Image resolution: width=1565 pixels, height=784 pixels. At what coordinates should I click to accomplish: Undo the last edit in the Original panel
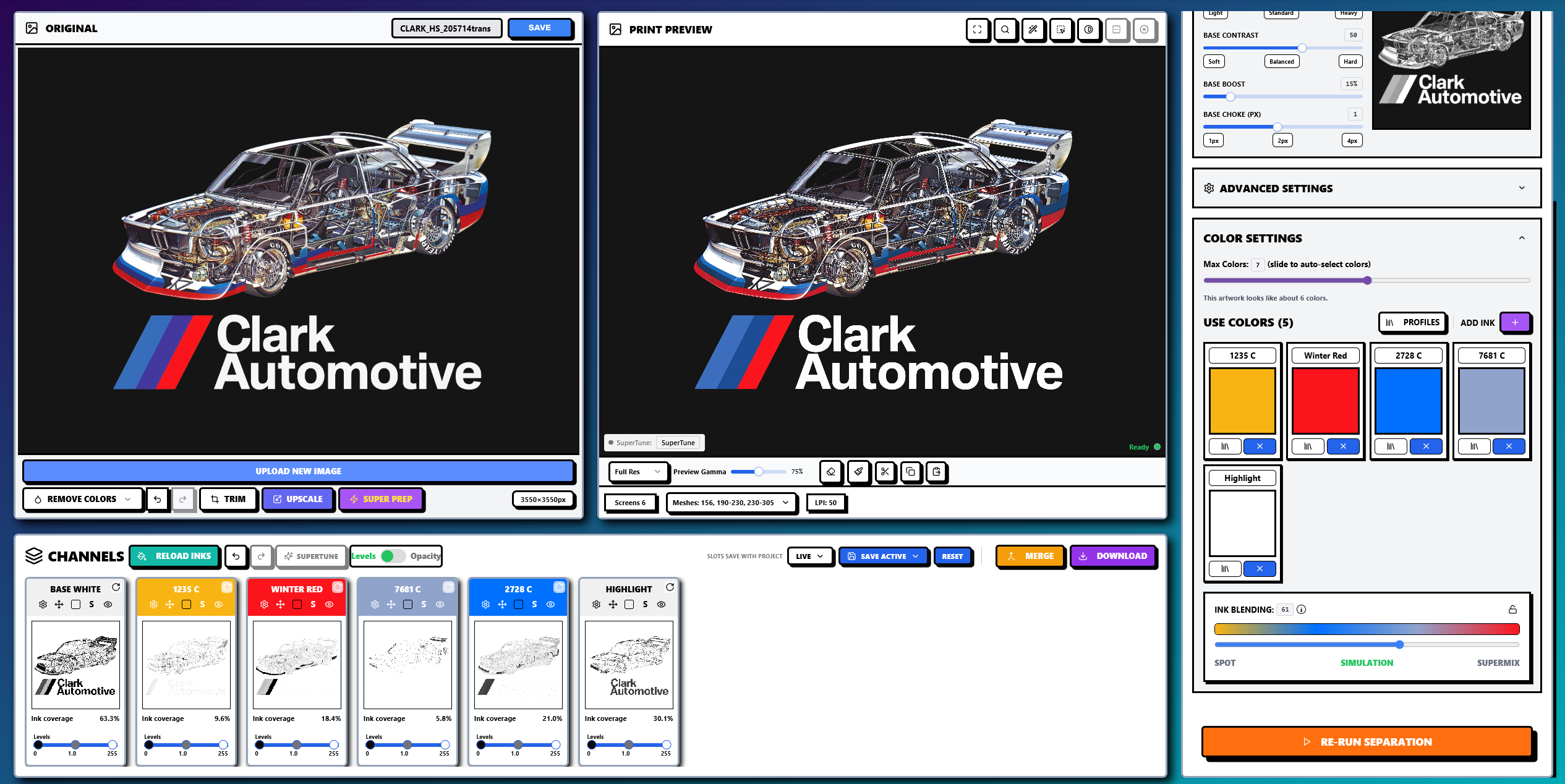[157, 499]
